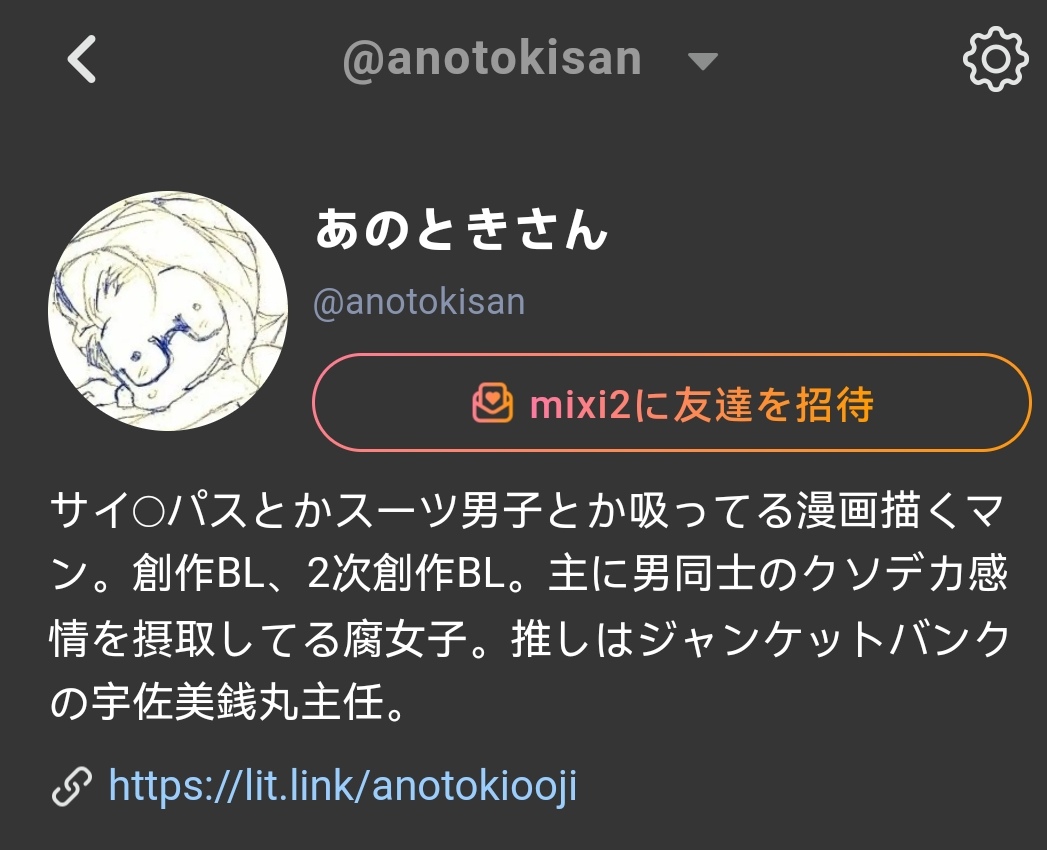
Task: Expand the account switcher triangle beside @anotokisan
Action: (702, 61)
